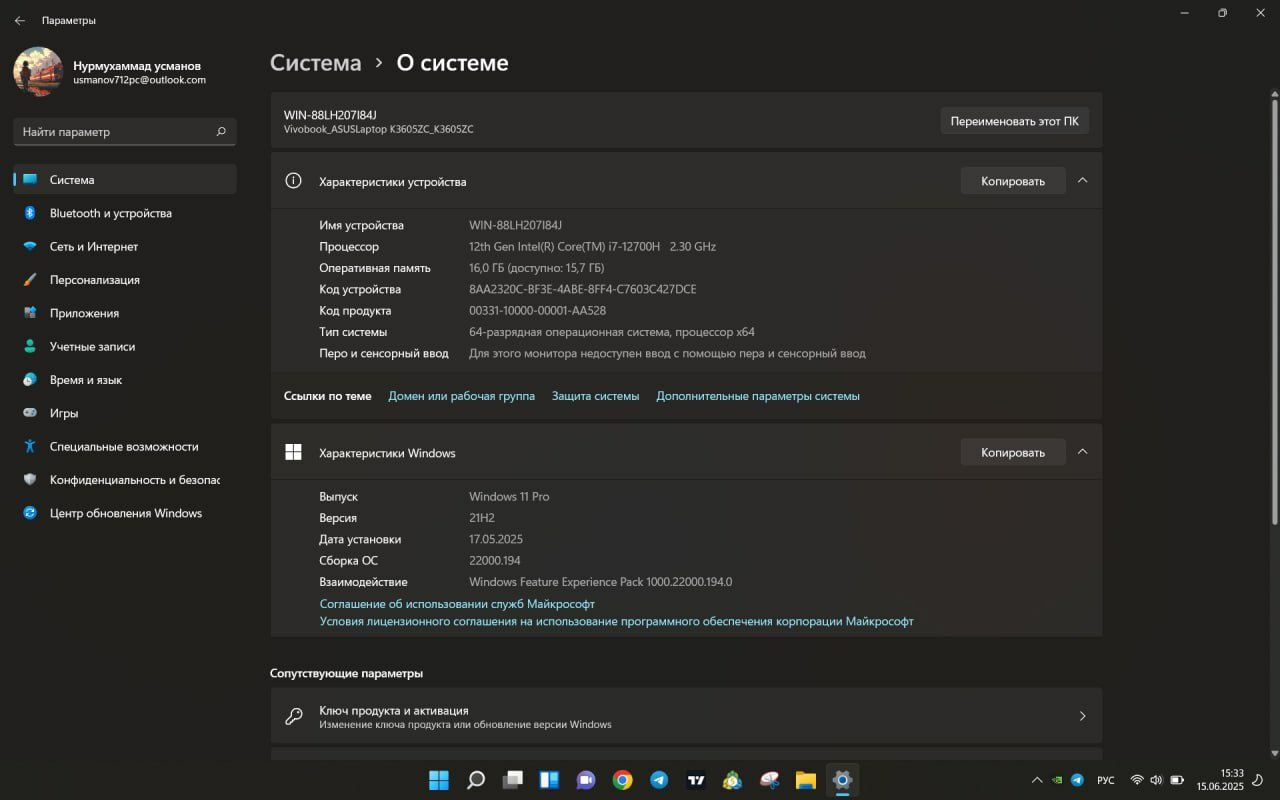Image resolution: width=1280 pixels, height=800 pixels.
Task: Open Защита системы link
Action: pos(595,396)
